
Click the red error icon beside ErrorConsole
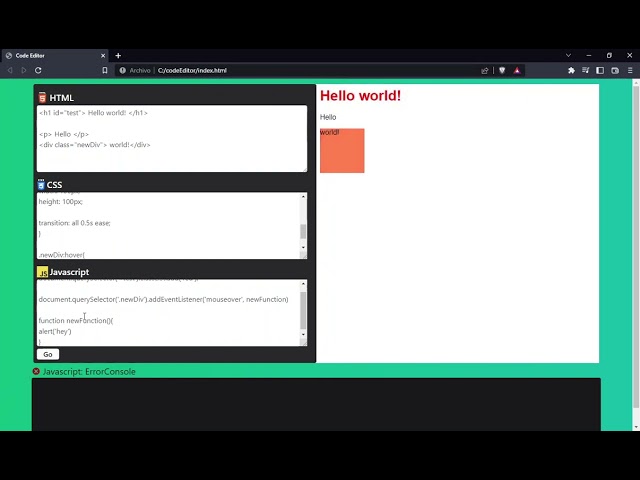[x=36, y=371]
